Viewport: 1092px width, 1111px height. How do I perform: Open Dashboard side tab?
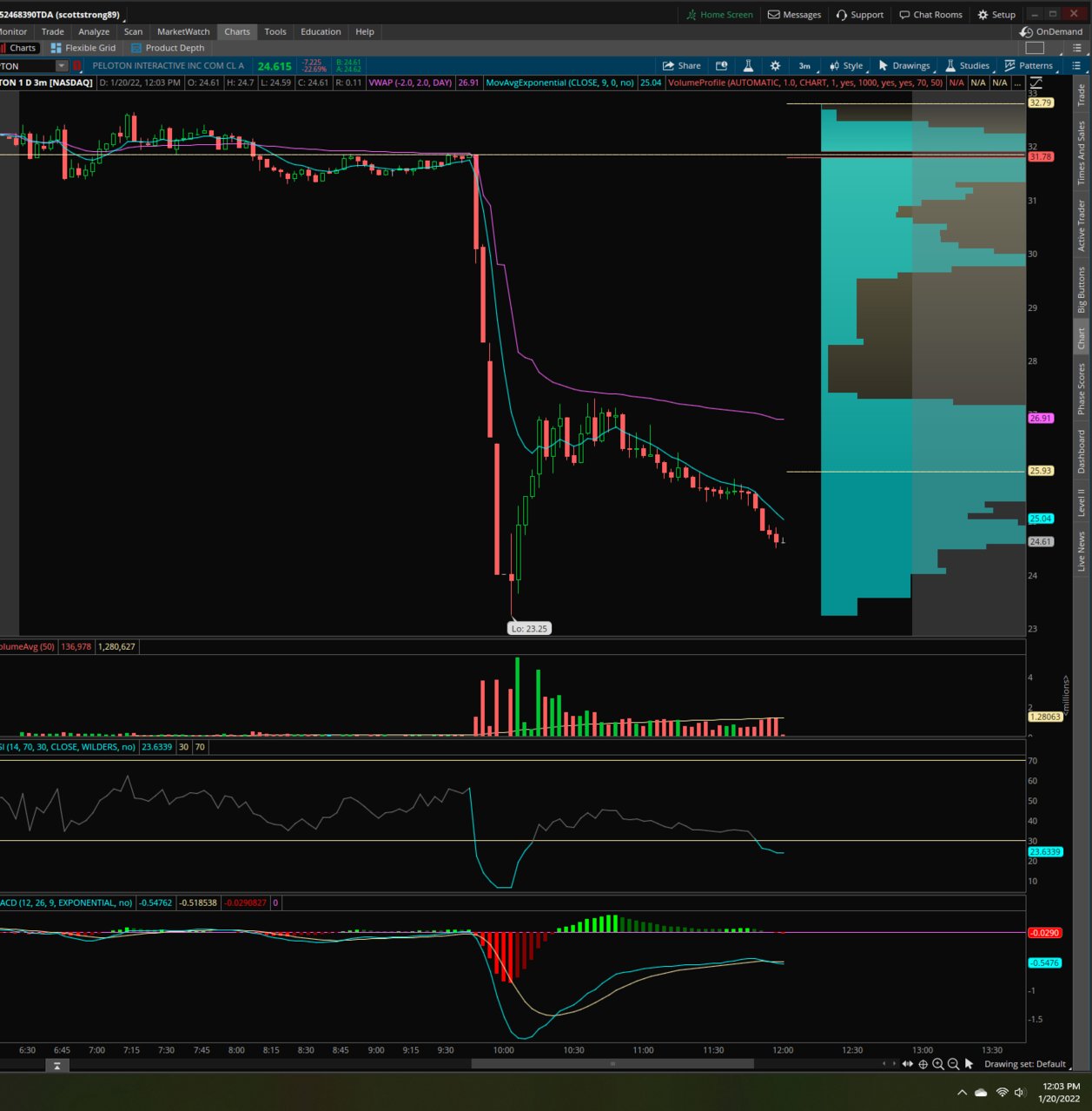(x=1082, y=452)
